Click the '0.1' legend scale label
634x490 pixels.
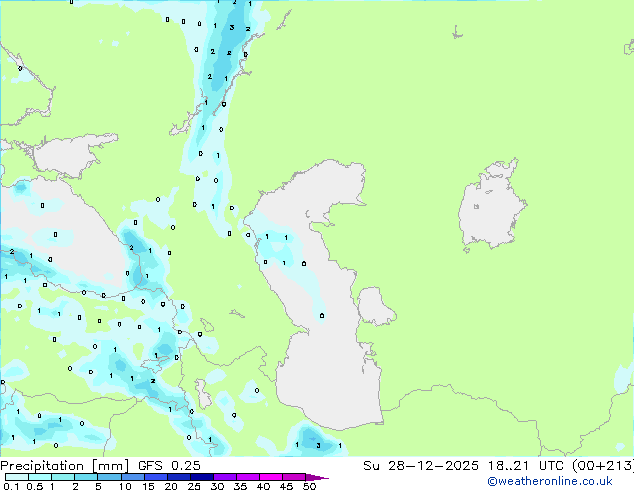pos(11,486)
